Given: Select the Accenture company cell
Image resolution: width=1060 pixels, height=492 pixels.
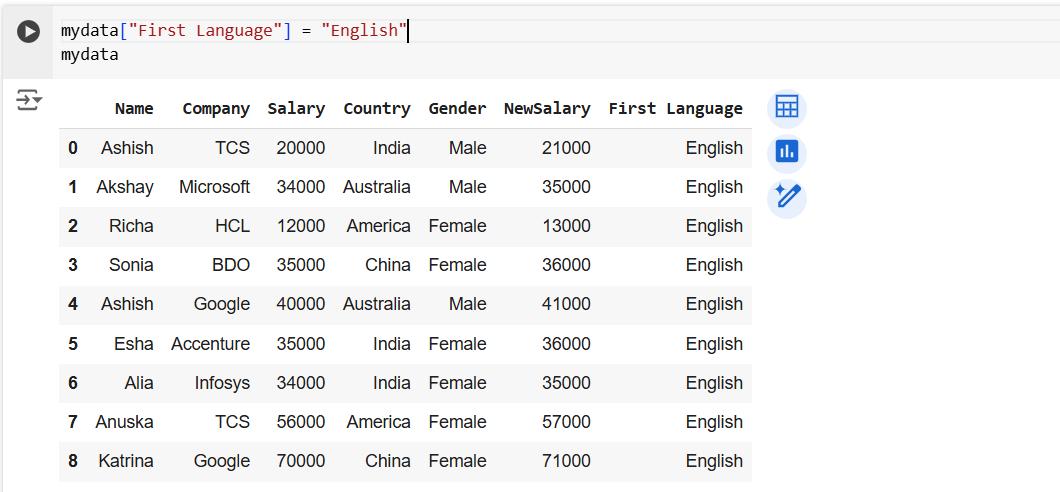Looking at the screenshot, I should pos(210,344).
